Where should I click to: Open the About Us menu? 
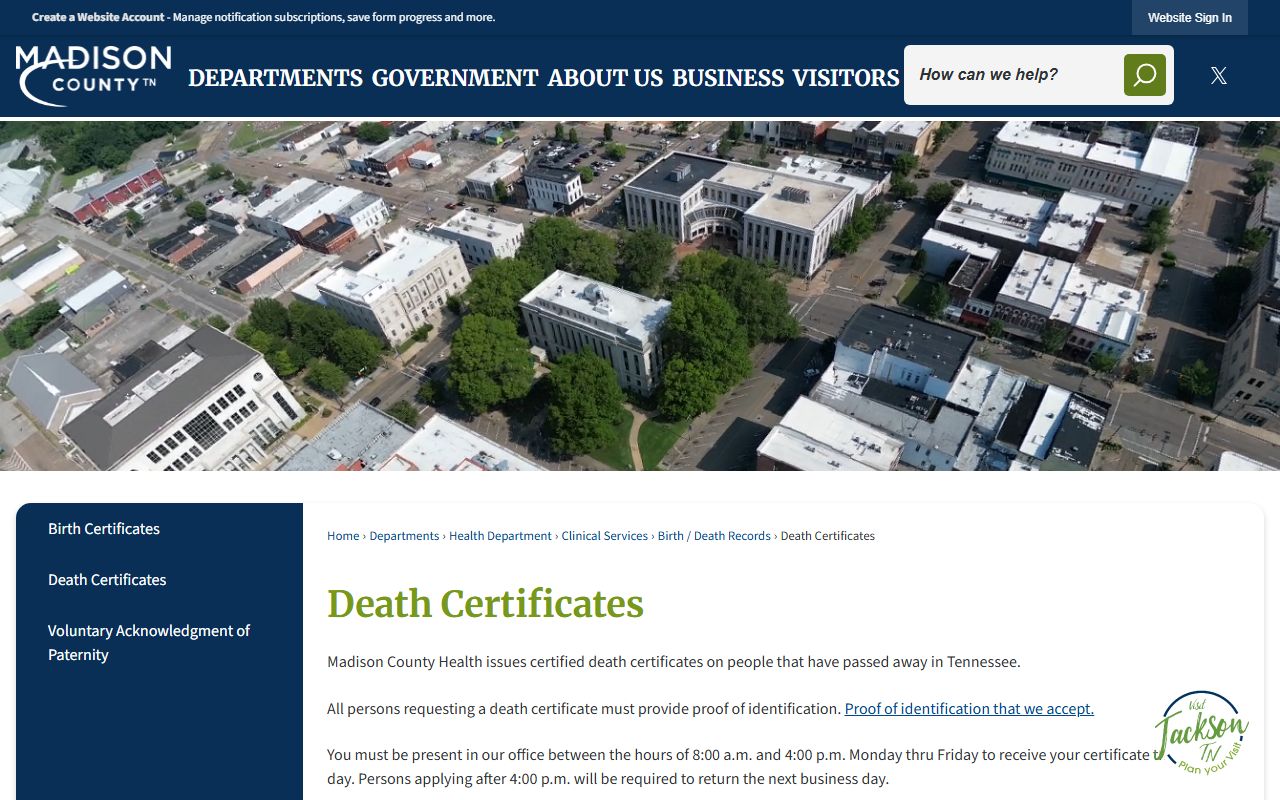pyautogui.click(x=605, y=78)
